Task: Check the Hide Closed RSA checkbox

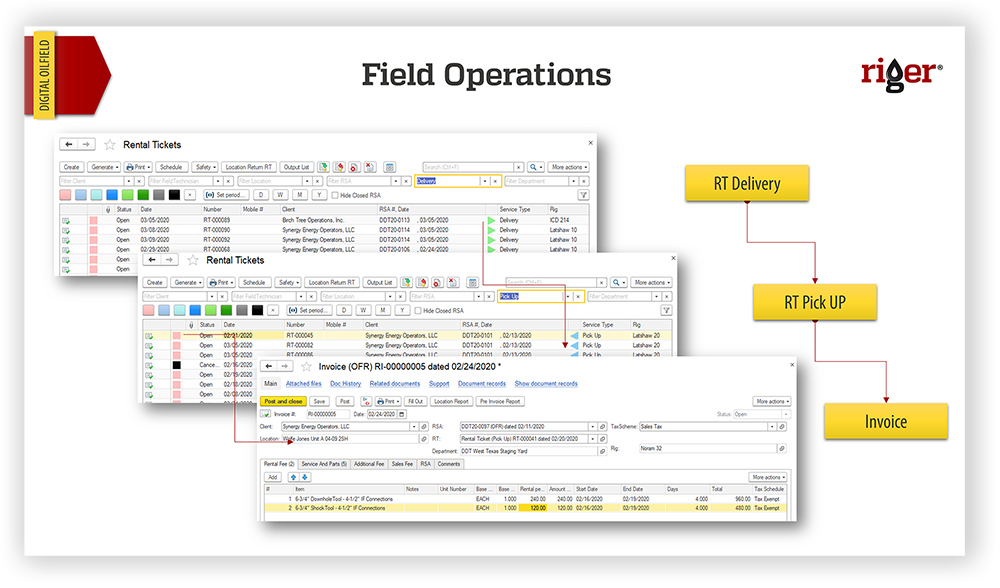Action: click(336, 196)
